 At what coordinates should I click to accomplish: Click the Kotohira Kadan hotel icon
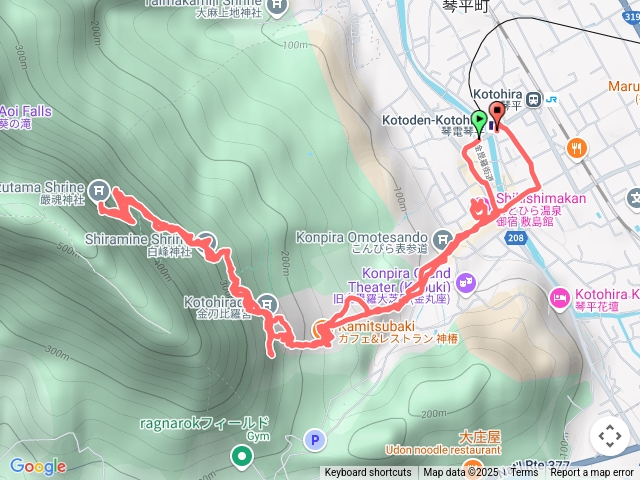click(560, 298)
